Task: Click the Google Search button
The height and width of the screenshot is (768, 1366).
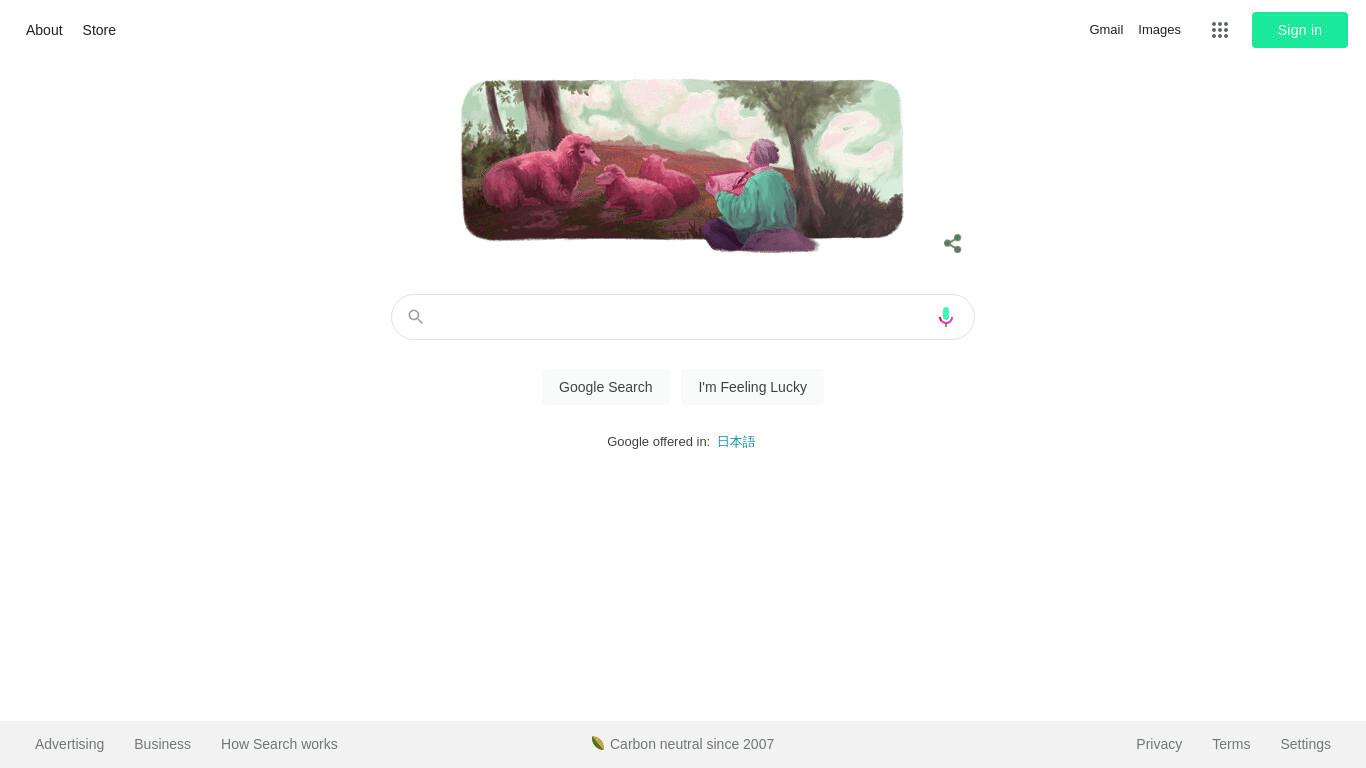Action: (x=605, y=387)
